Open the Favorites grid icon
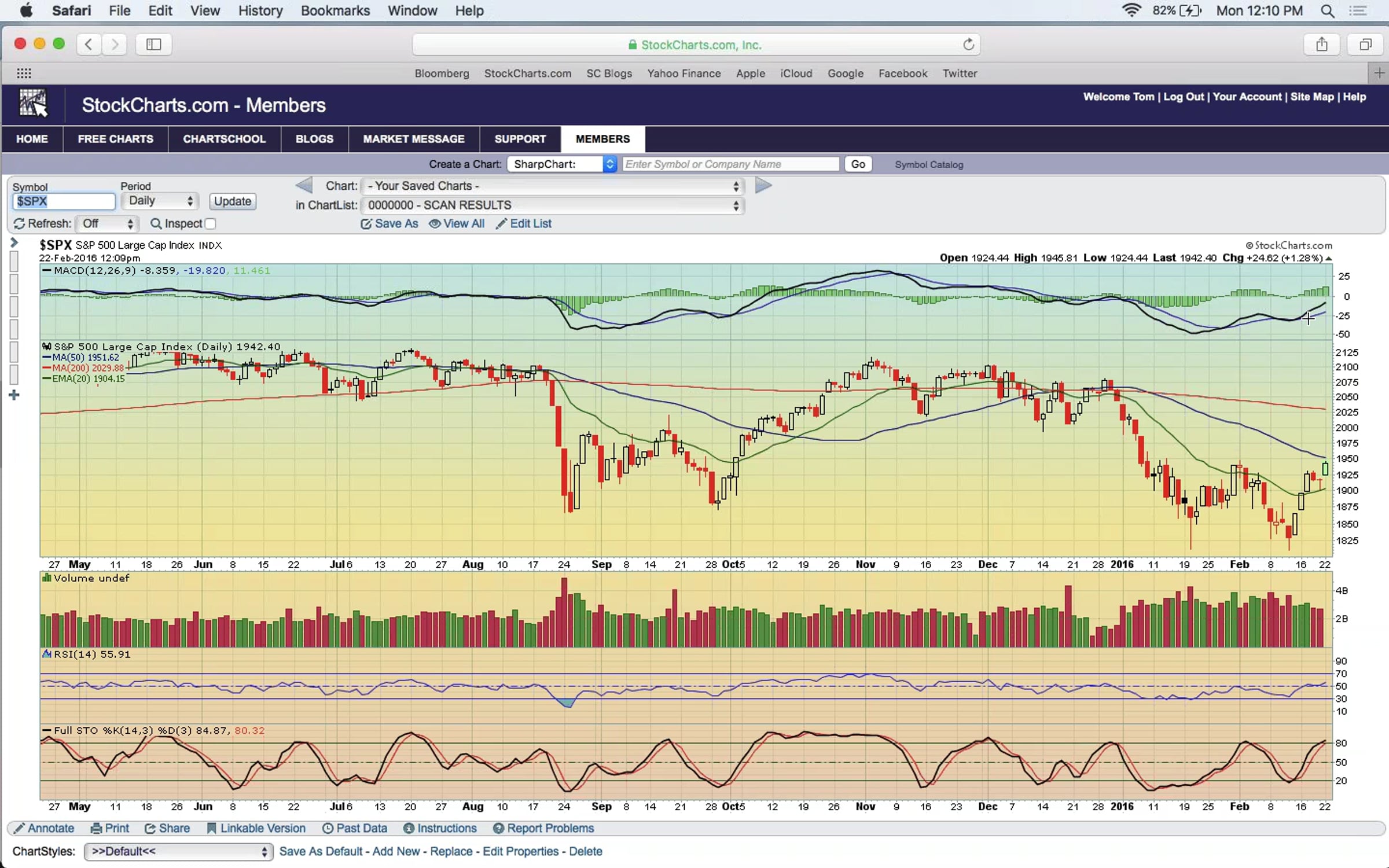 point(24,73)
